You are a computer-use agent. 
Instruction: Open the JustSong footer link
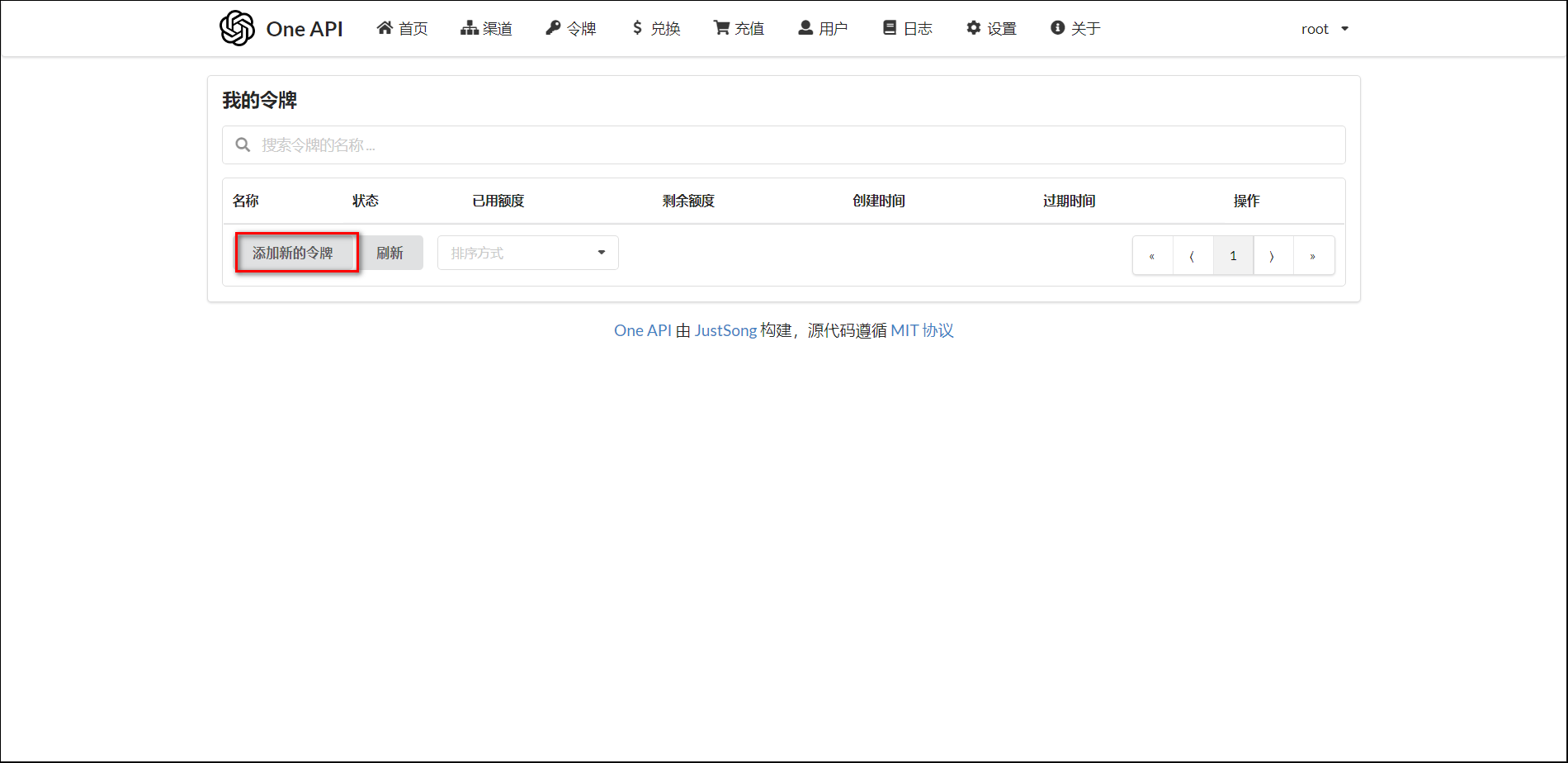click(x=725, y=330)
